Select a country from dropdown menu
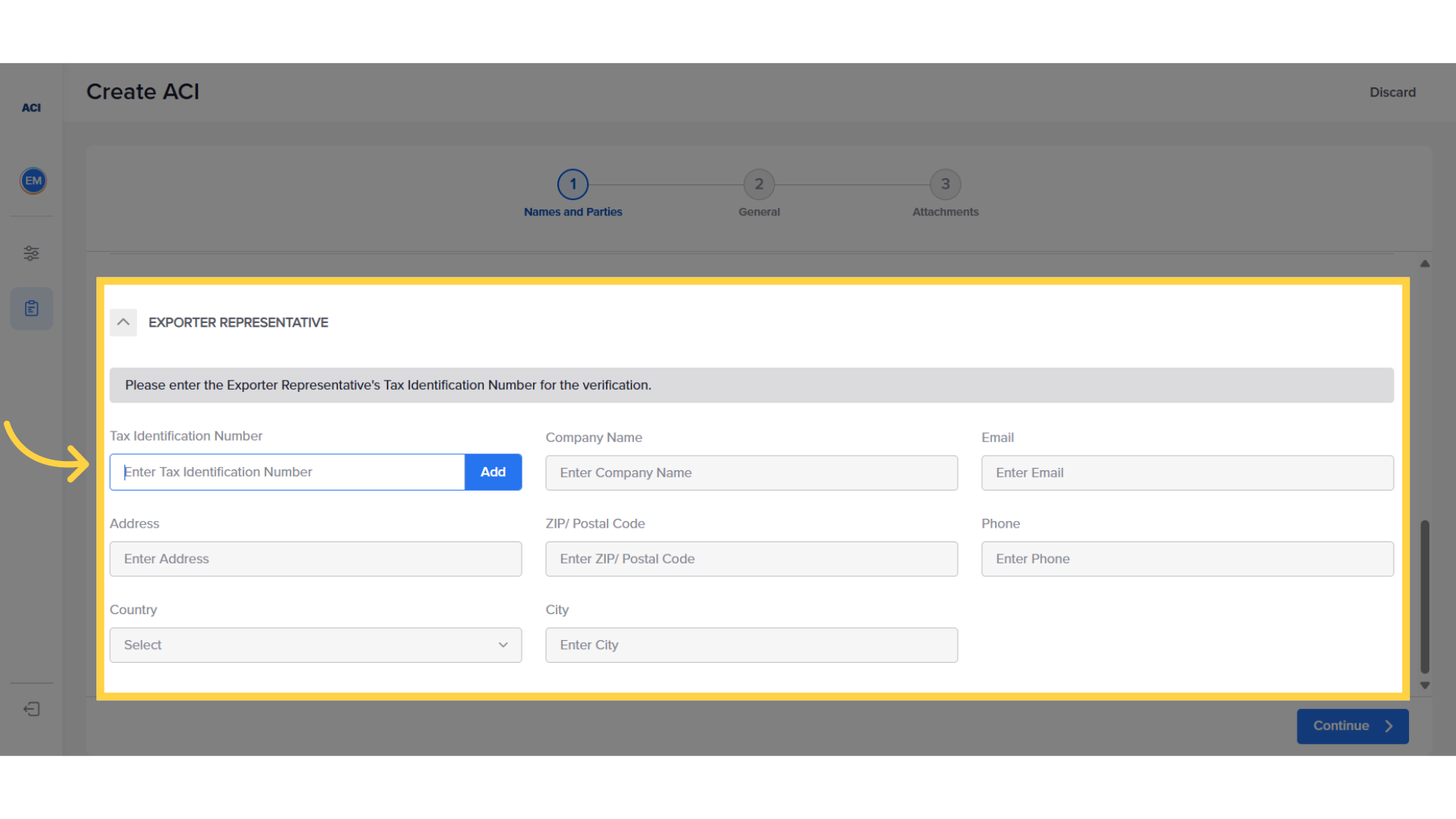Viewport: 1456px width, 819px height. [315, 645]
